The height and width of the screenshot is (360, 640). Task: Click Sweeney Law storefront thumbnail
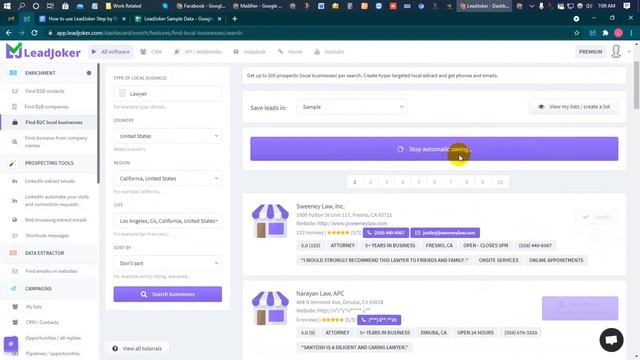click(x=270, y=221)
